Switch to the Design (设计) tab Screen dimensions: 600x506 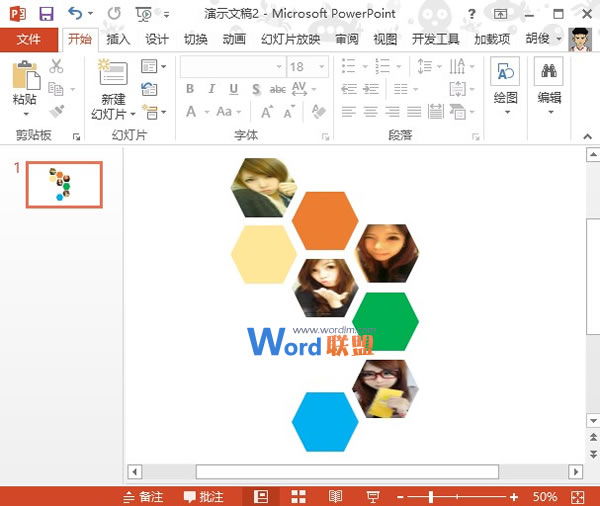point(157,39)
